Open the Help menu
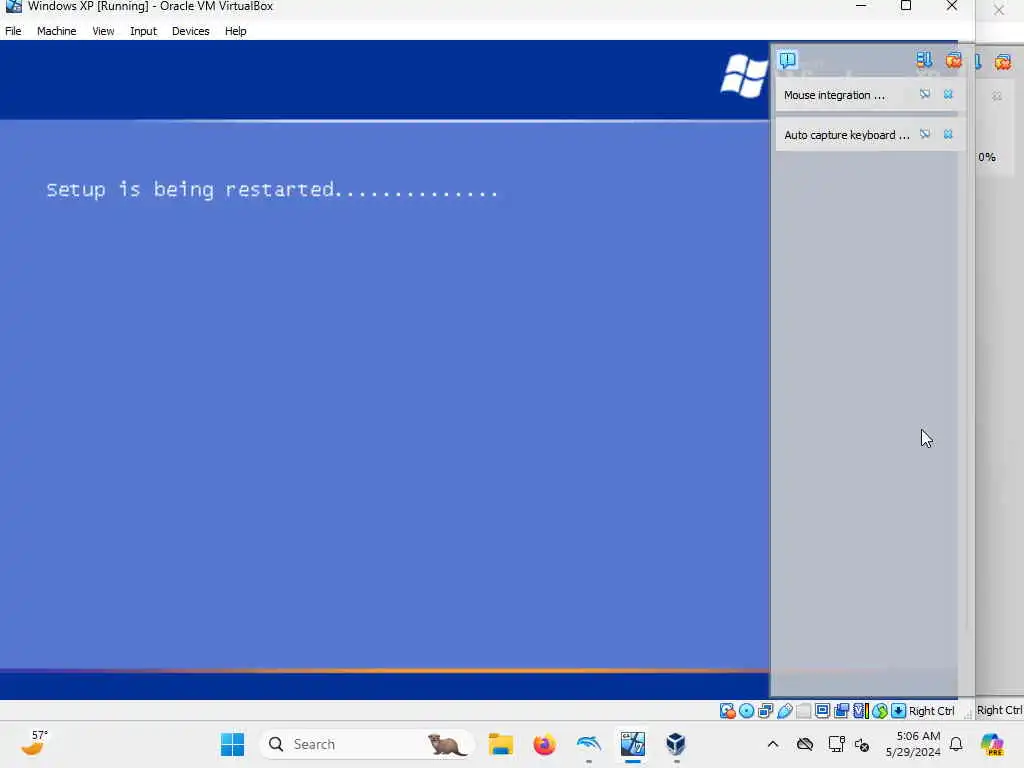1024x768 pixels. 236,31
